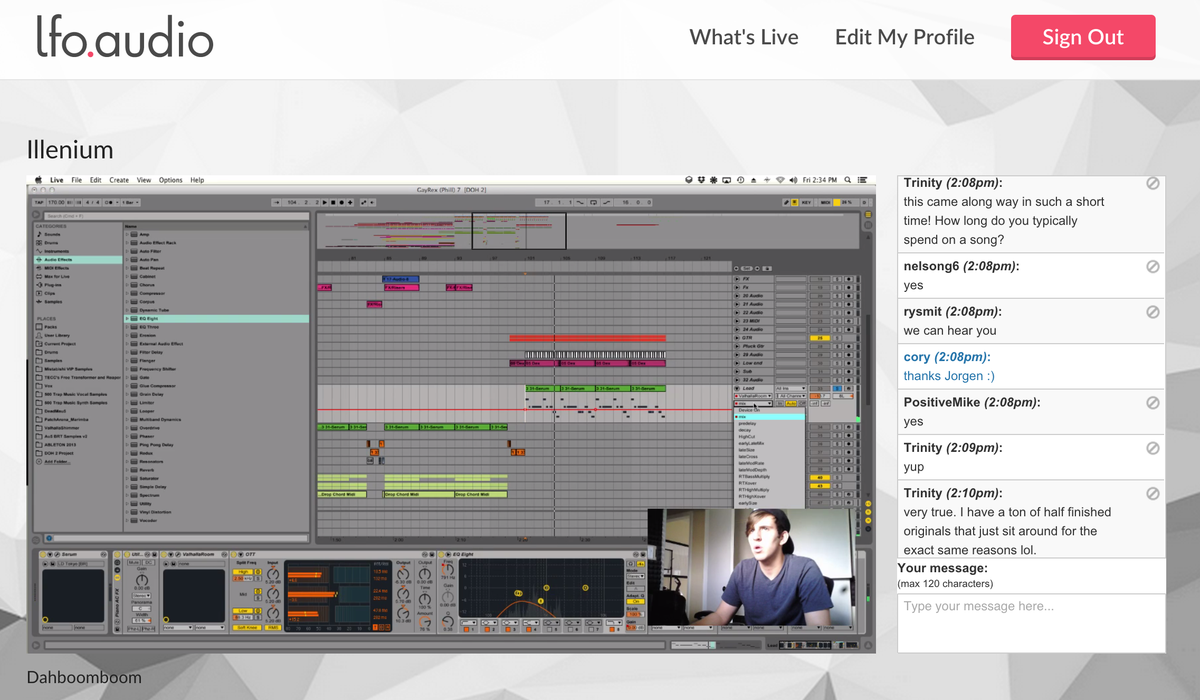Click the Auto monitor button on Lead track
Screen dimensions: 1200x700
pyautogui.click(x=791, y=404)
